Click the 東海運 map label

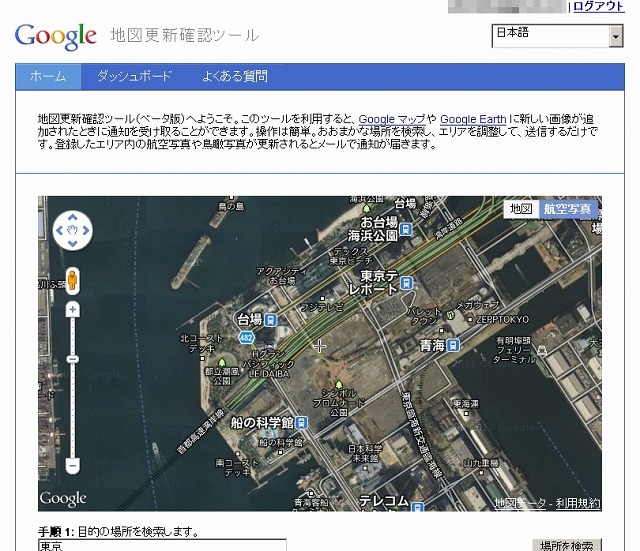[x=466, y=404]
